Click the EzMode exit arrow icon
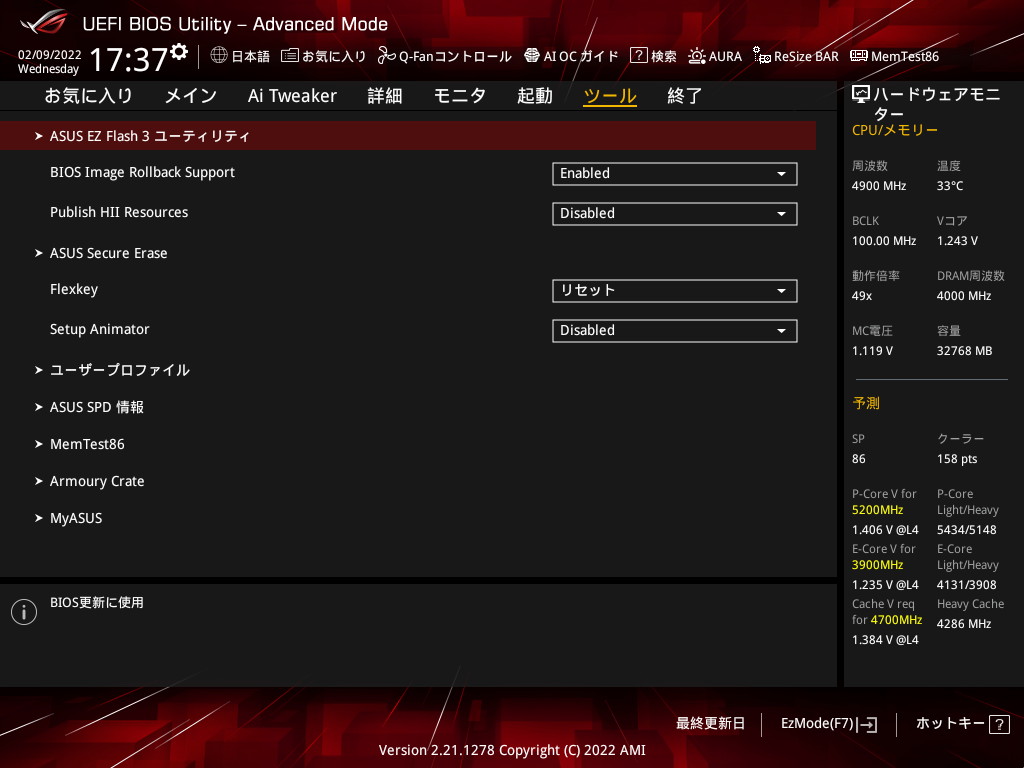The width and height of the screenshot is (1024, 768). point(868,724)
